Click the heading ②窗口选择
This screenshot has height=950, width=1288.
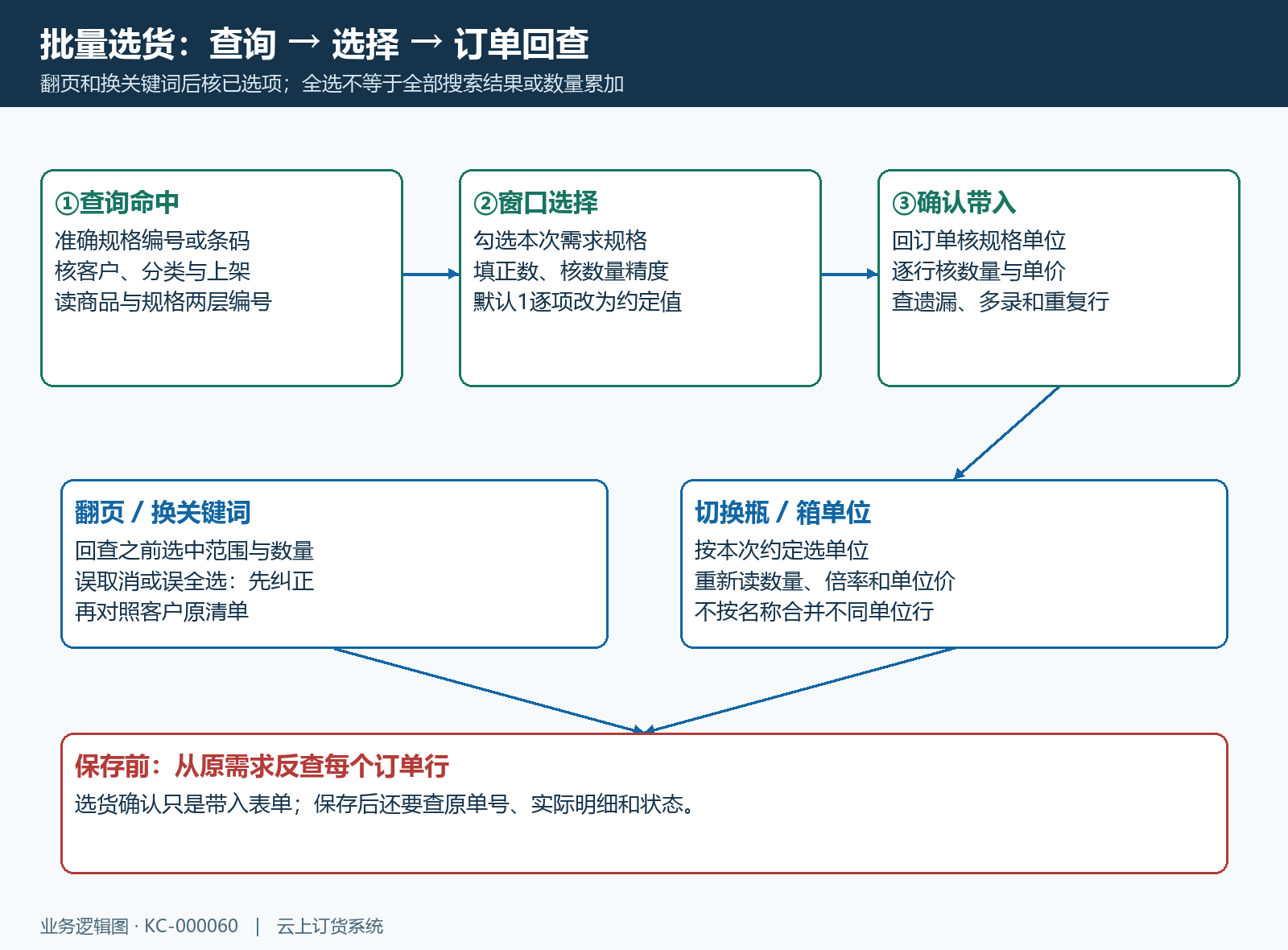535,203
